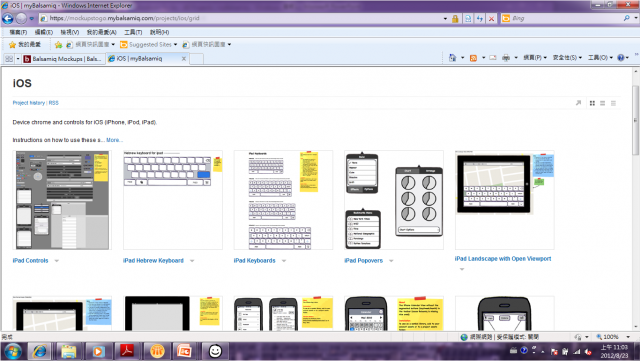Expand the iPad Keyboards options arrow
This screenshot has width=640, height=361.
[284, 261]
